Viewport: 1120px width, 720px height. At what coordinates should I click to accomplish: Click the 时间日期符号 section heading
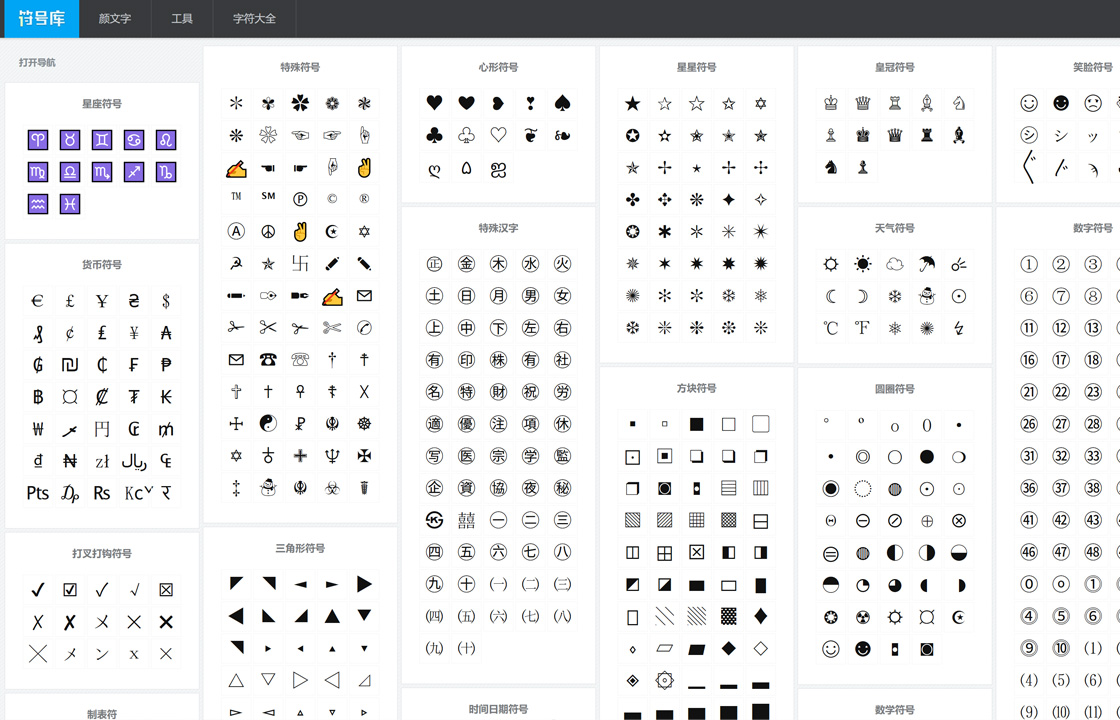[x=499, y=709]
